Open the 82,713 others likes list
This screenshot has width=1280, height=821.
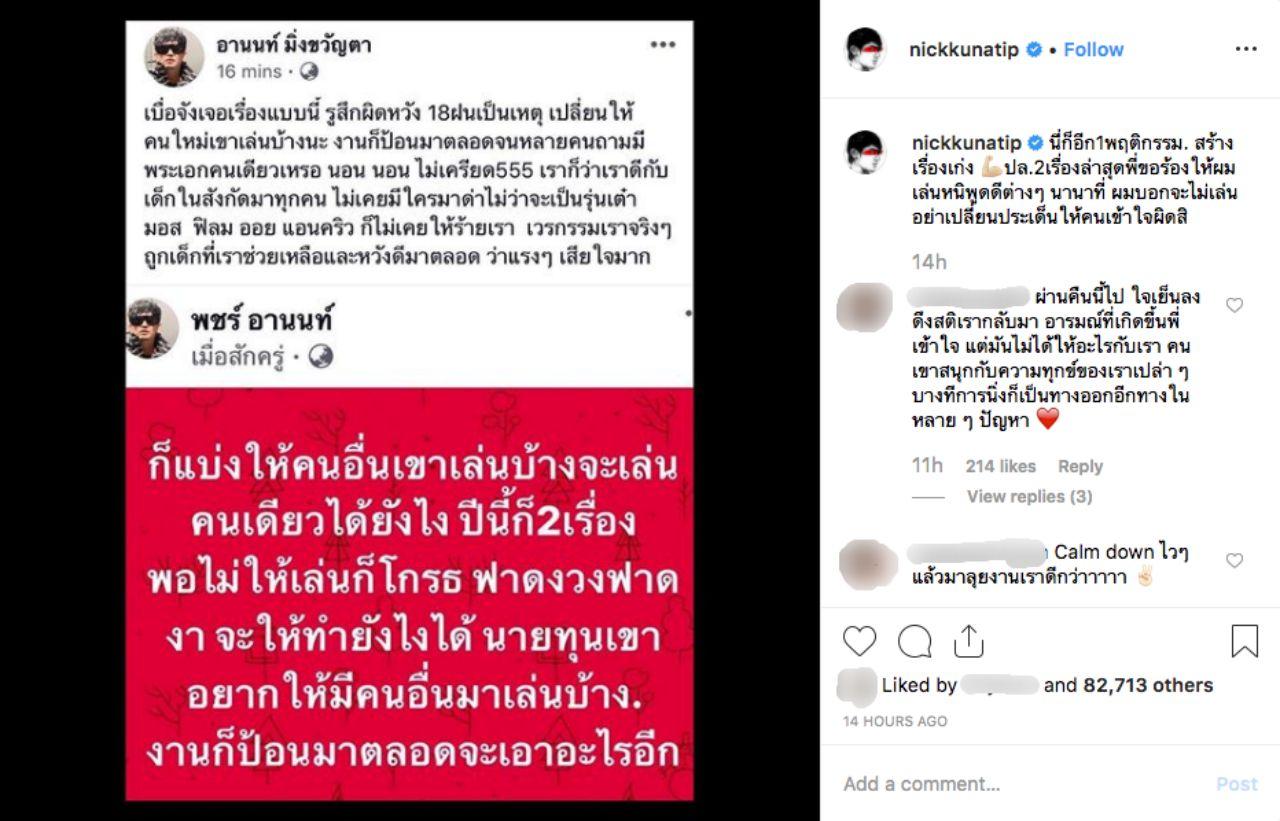pyautogui.click(x=1148, y=685)
